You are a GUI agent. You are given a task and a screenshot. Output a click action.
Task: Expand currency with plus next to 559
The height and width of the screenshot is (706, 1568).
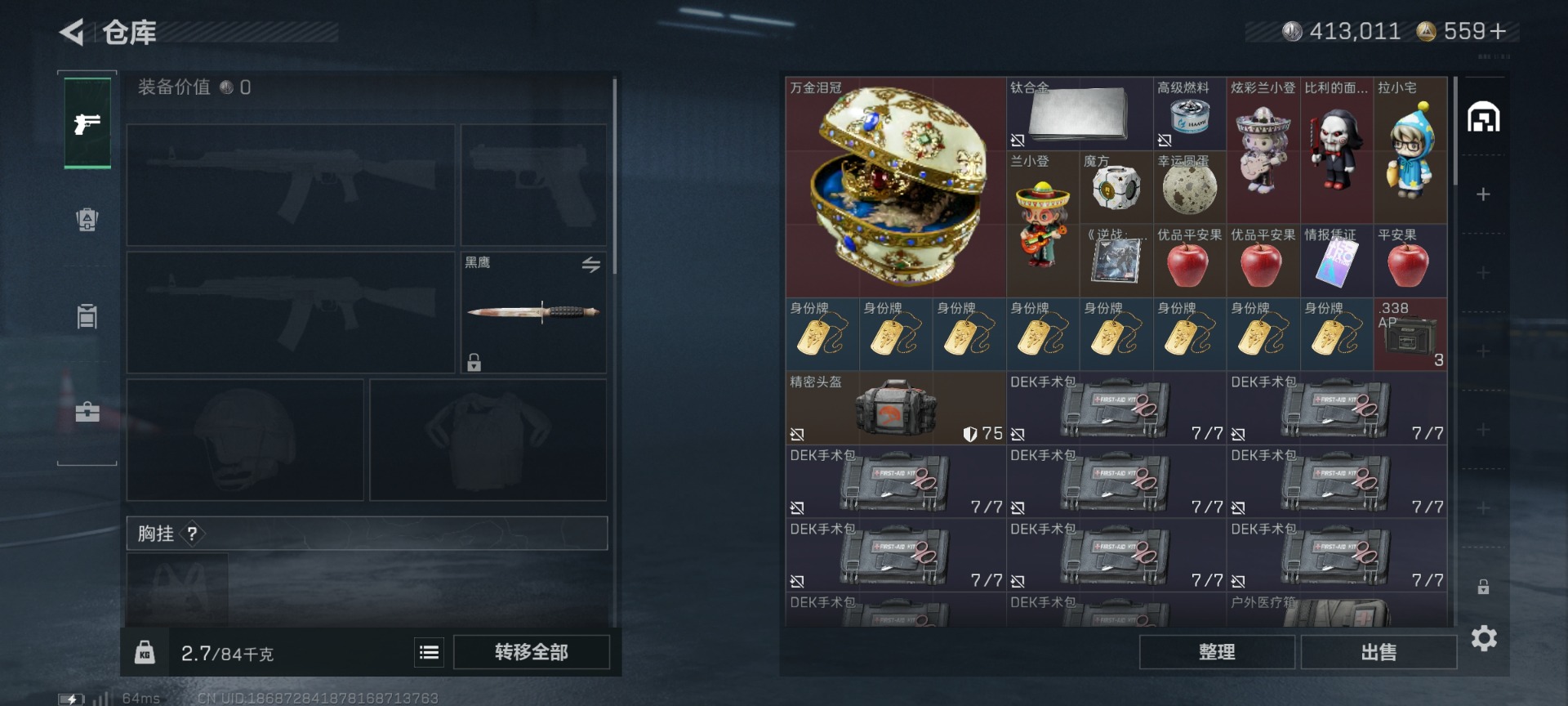coord(1498,32)
